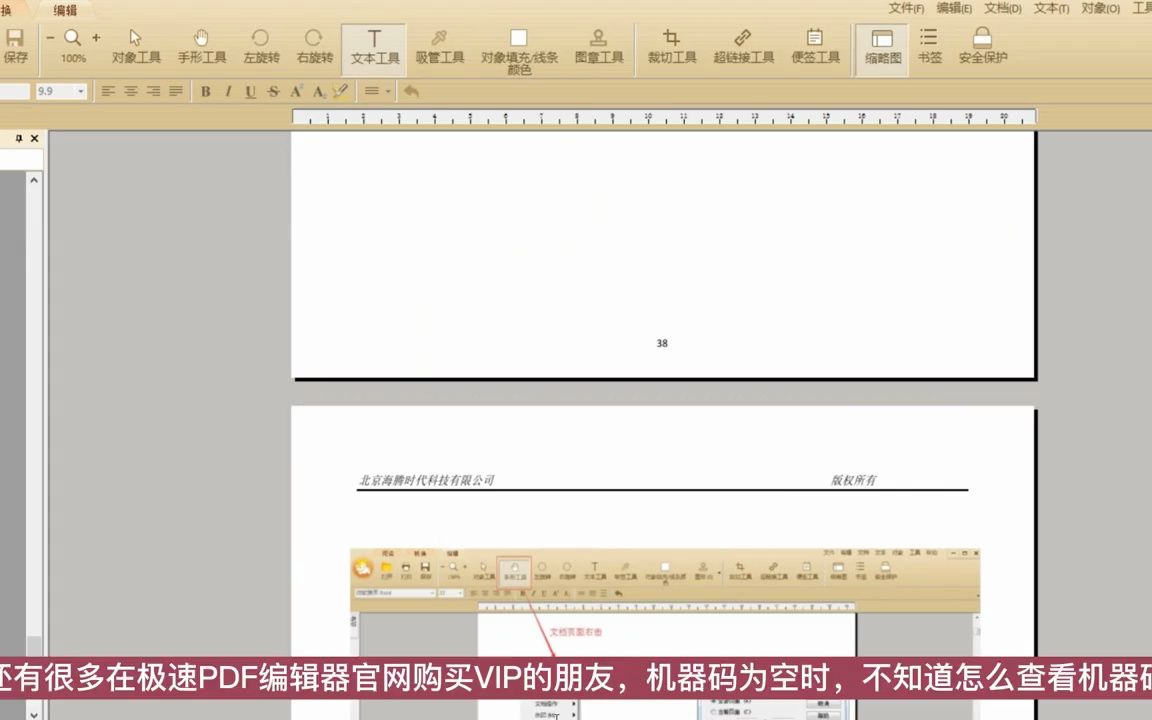Toggle italic text formatting
The width and height of the screenshot is (1152, 720).
pyautogui.click(x=226, y=92)
